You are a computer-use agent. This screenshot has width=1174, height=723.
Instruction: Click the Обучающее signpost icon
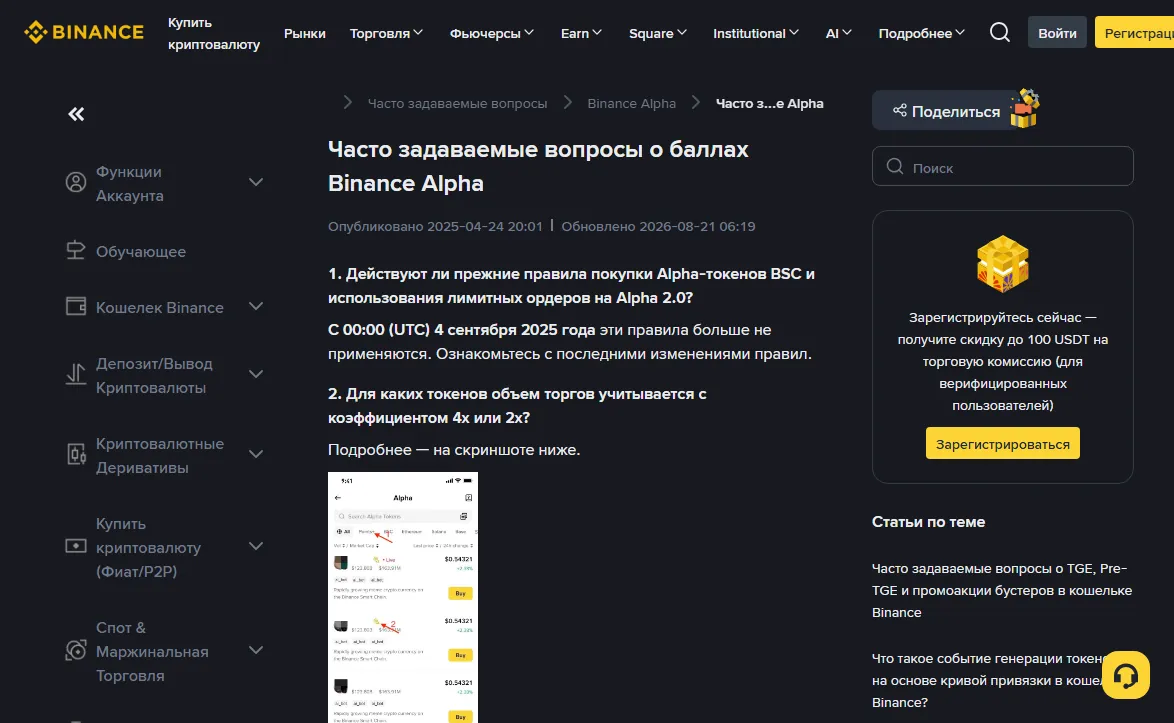tap(76, 251)
